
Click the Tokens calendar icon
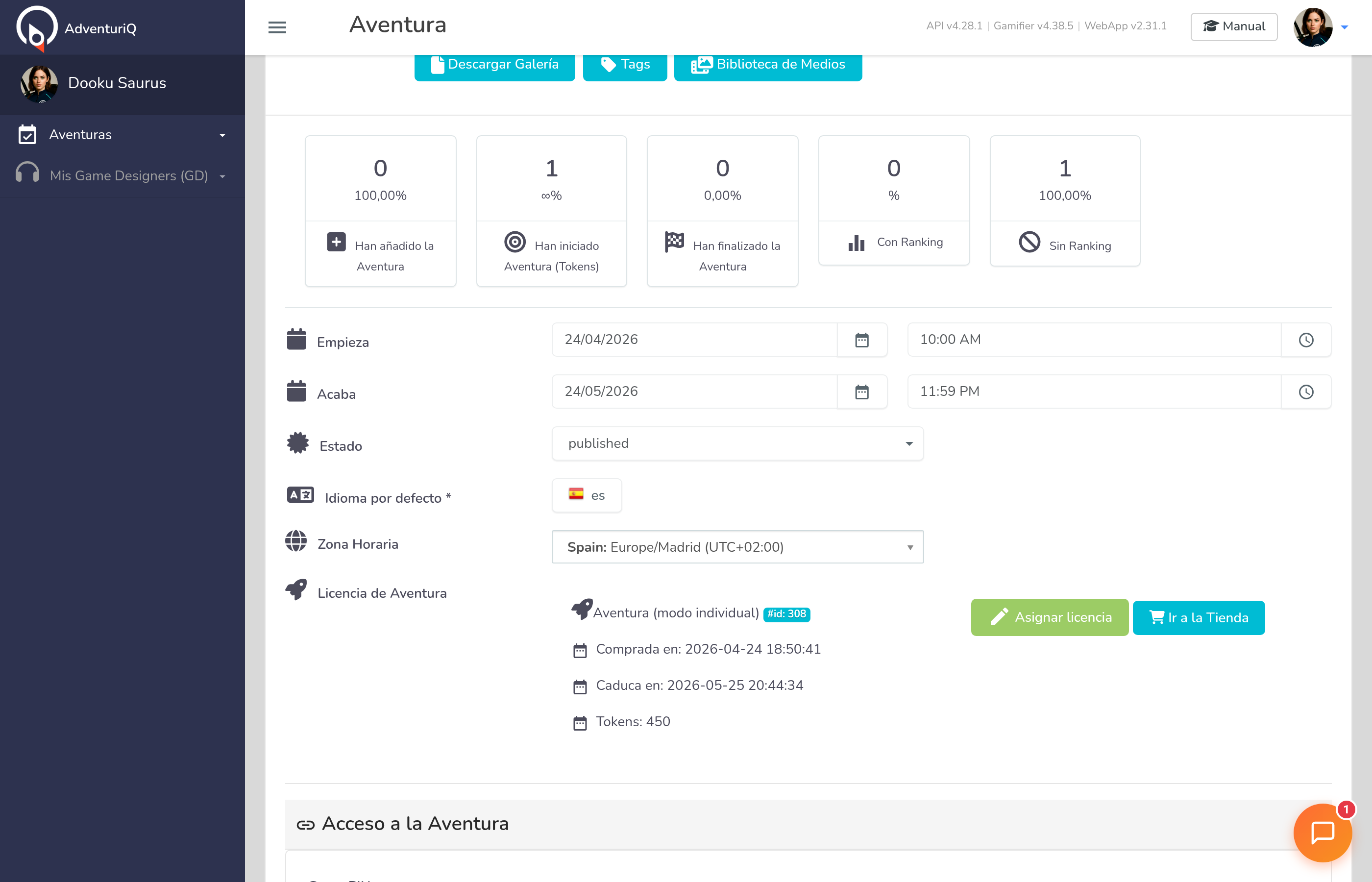point(580,723)
